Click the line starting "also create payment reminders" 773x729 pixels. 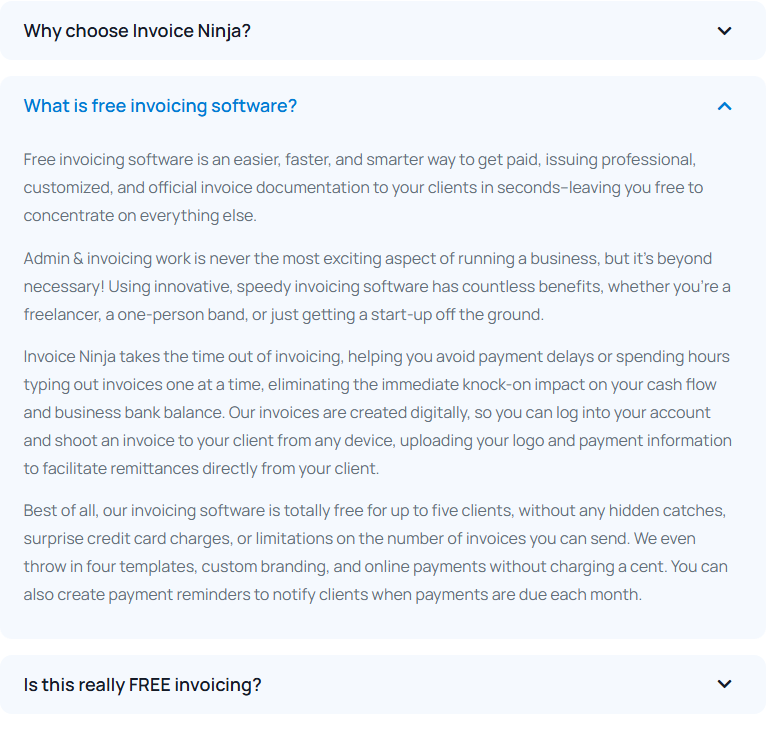coord(332,595)
